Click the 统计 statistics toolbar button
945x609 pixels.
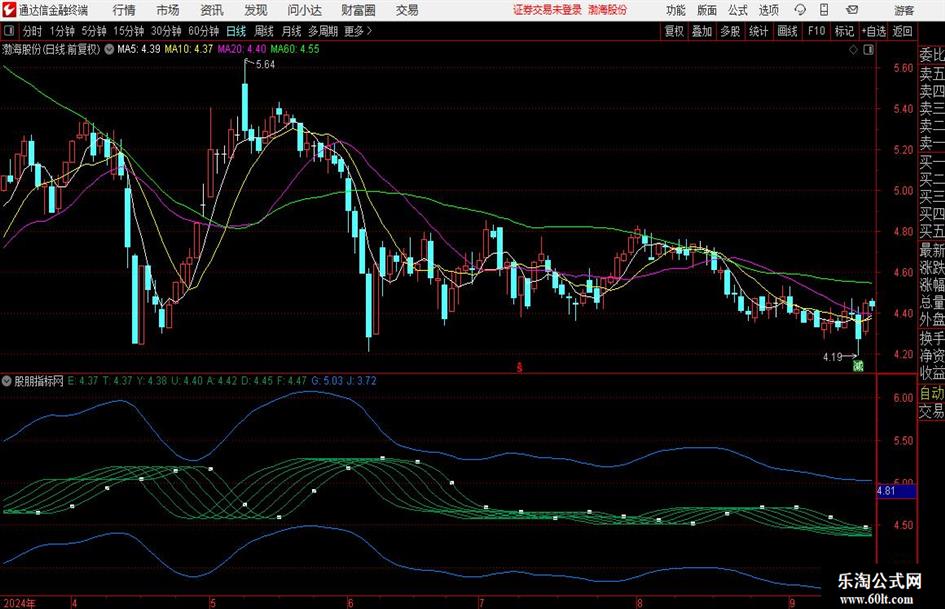758,31
